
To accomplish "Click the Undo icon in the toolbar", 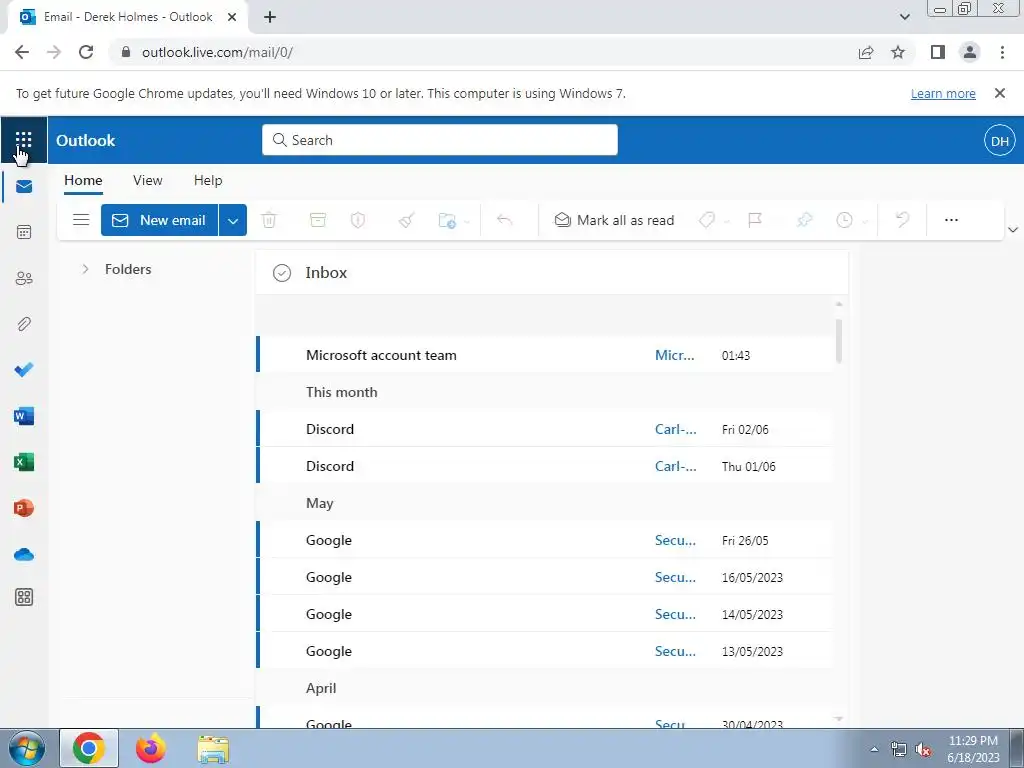I will (903, 220).
